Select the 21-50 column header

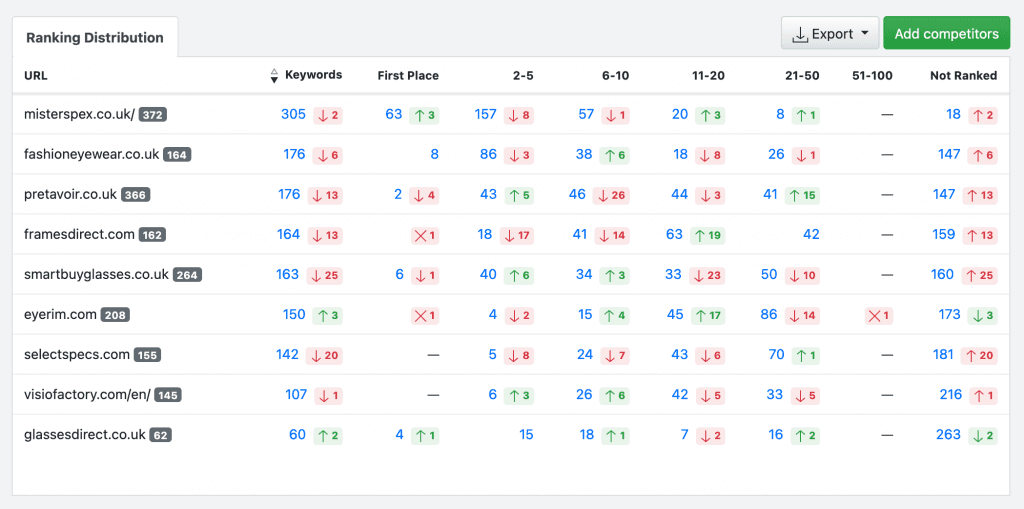click(x=803, y=76)
